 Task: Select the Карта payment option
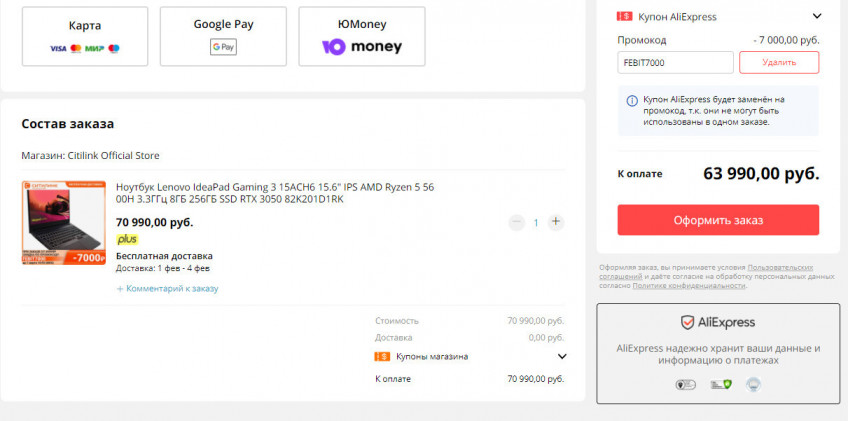click(x=85, y=36)
